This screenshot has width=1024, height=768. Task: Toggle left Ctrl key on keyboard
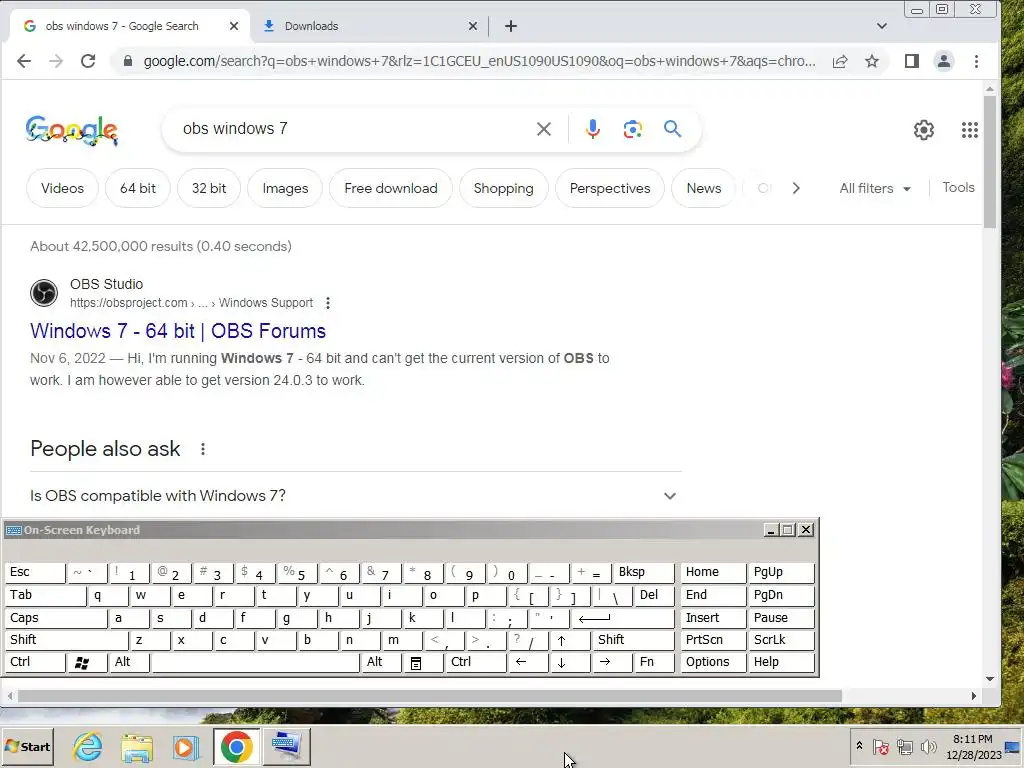point(35,662)
